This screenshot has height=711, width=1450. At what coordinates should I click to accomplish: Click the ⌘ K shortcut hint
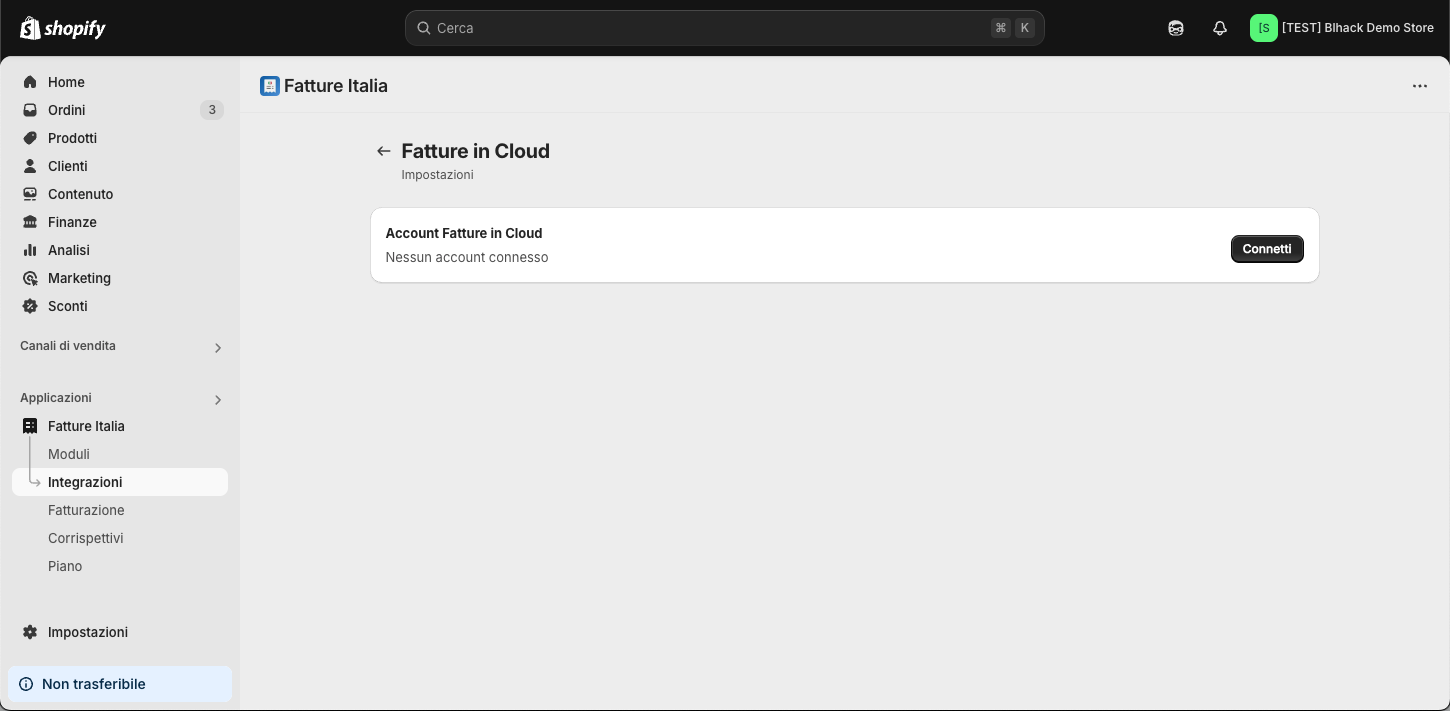click(1012, 28)
